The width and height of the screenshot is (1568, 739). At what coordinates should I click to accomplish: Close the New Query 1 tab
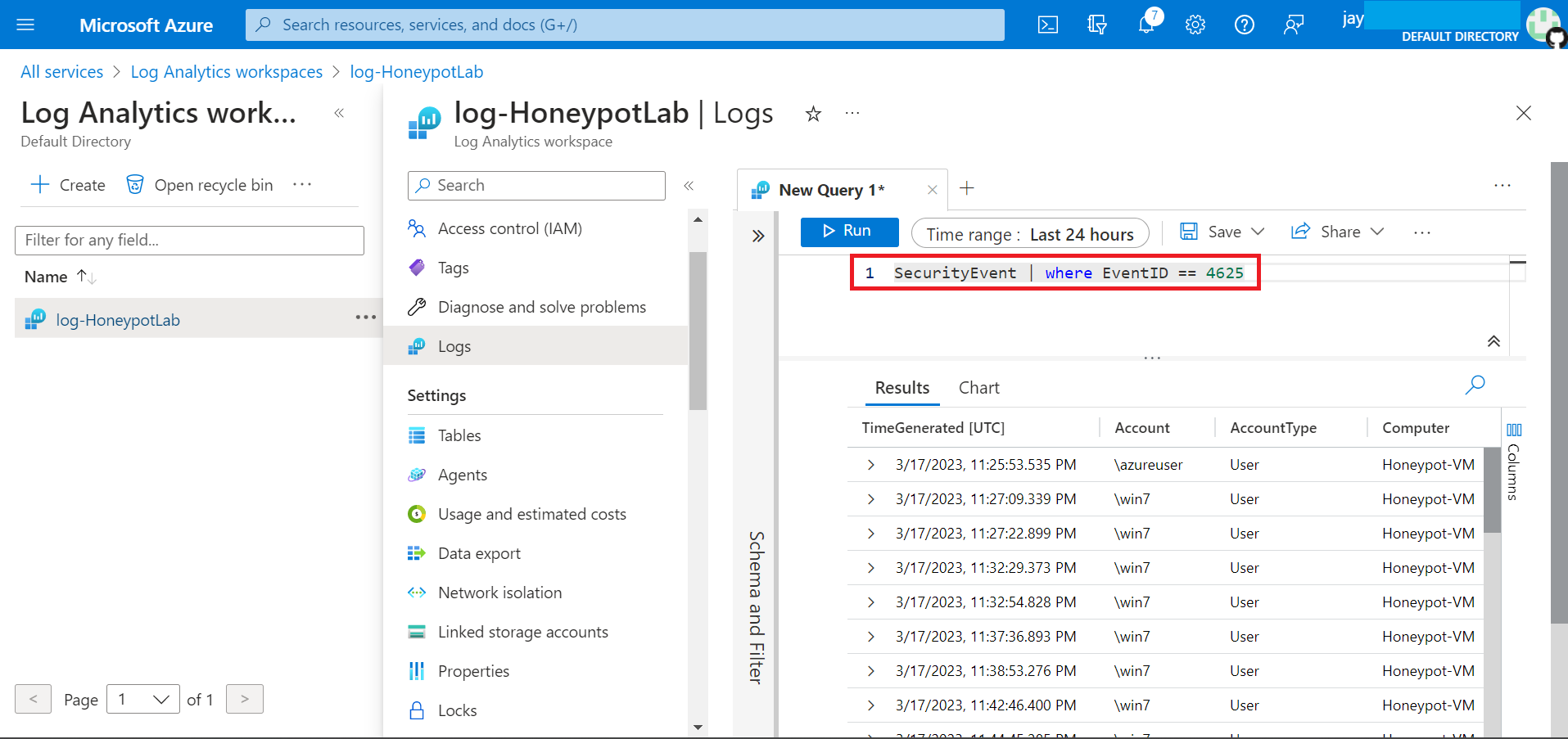[x=932, y=190]
